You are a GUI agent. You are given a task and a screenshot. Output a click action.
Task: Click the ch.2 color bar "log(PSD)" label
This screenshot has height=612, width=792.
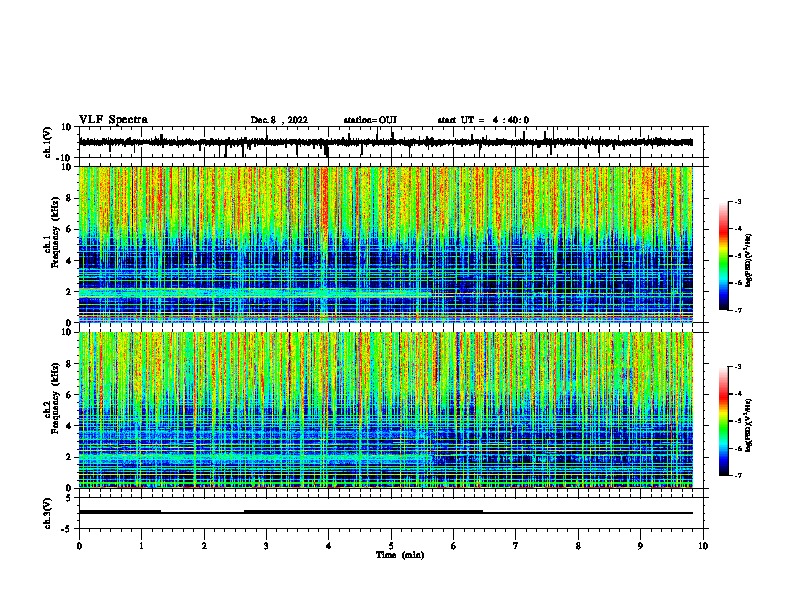[x=748, y=425]
